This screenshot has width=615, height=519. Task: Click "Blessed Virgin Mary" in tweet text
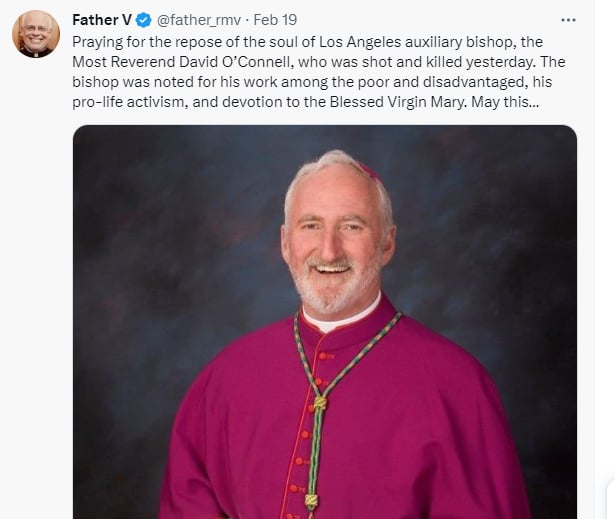(398, 102)
